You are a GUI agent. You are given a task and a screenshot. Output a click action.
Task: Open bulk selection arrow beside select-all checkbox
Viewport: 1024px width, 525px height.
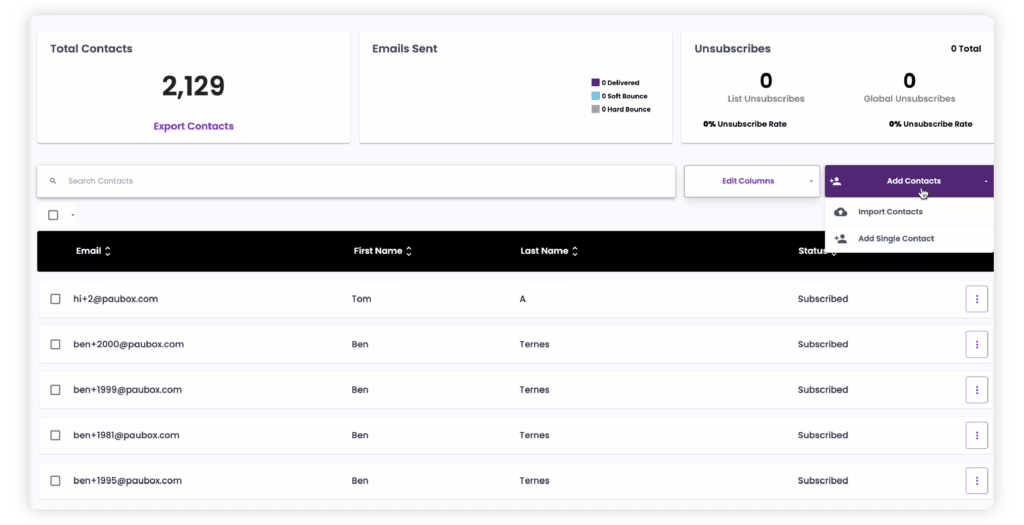[x=73, y=215]
